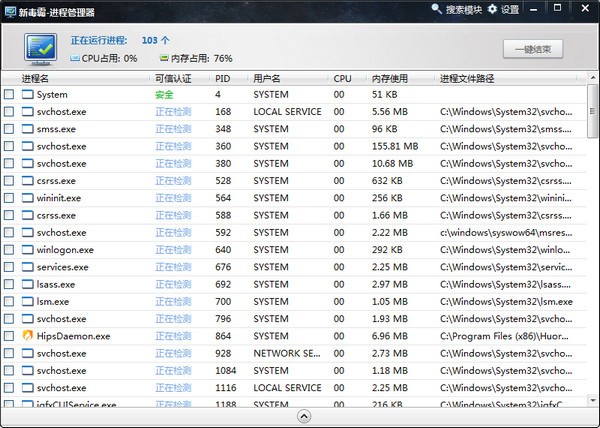The height and width of the screenshot is (428, 600).
Task: Sort processes by PID column header
Action: 222,78
